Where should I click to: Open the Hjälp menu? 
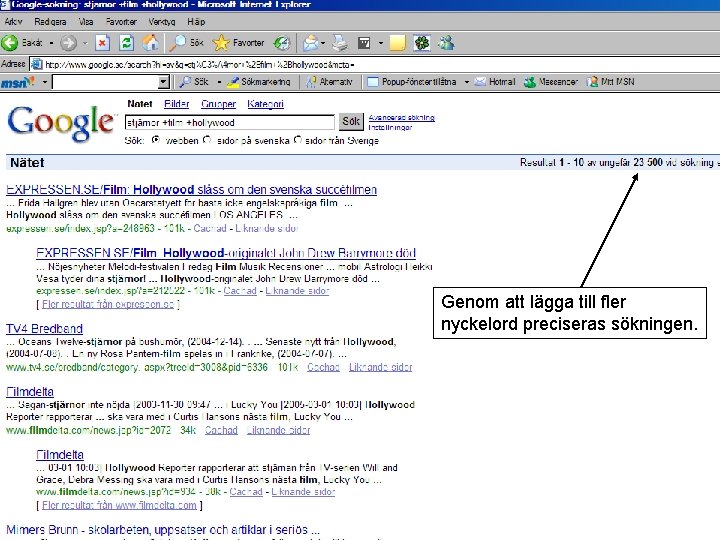(196, 22)
